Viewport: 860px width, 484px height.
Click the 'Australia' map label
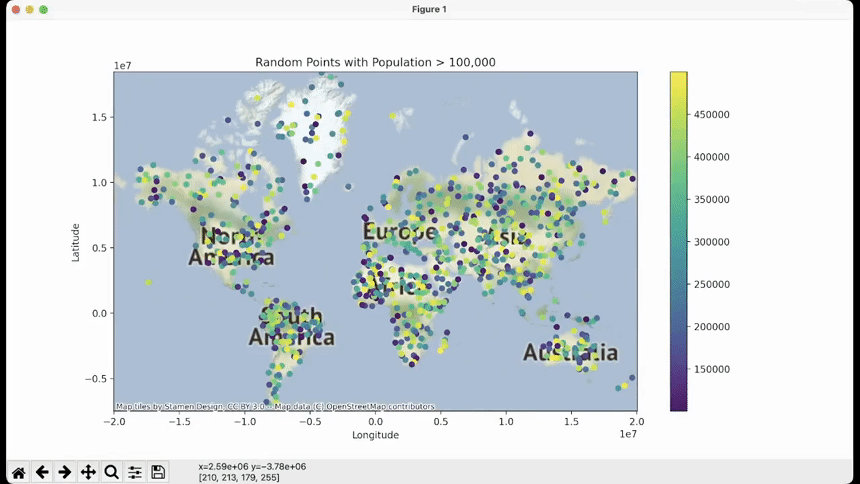point(570,353)
